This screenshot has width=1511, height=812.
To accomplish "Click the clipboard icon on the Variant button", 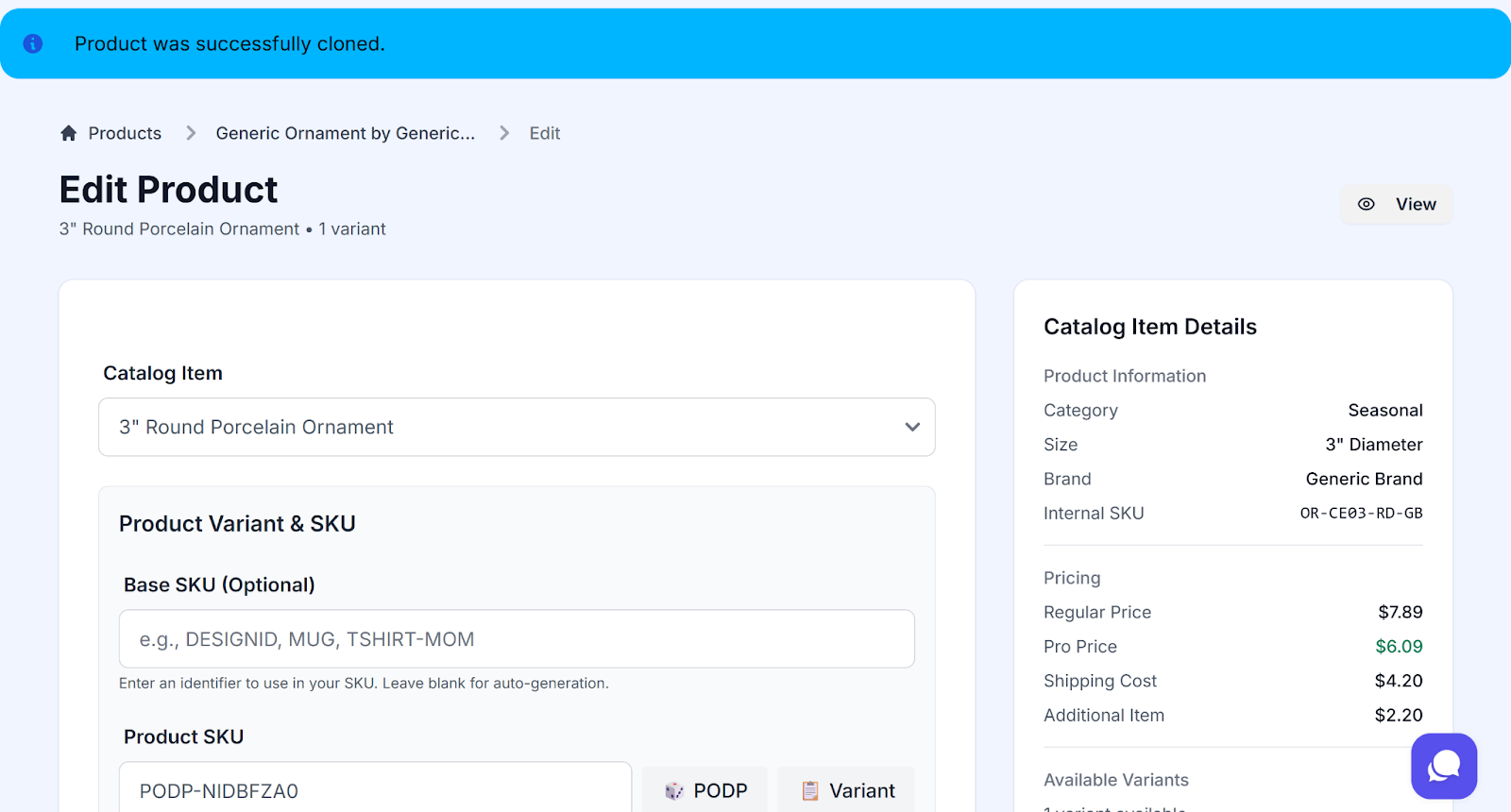I will point(809,791).
